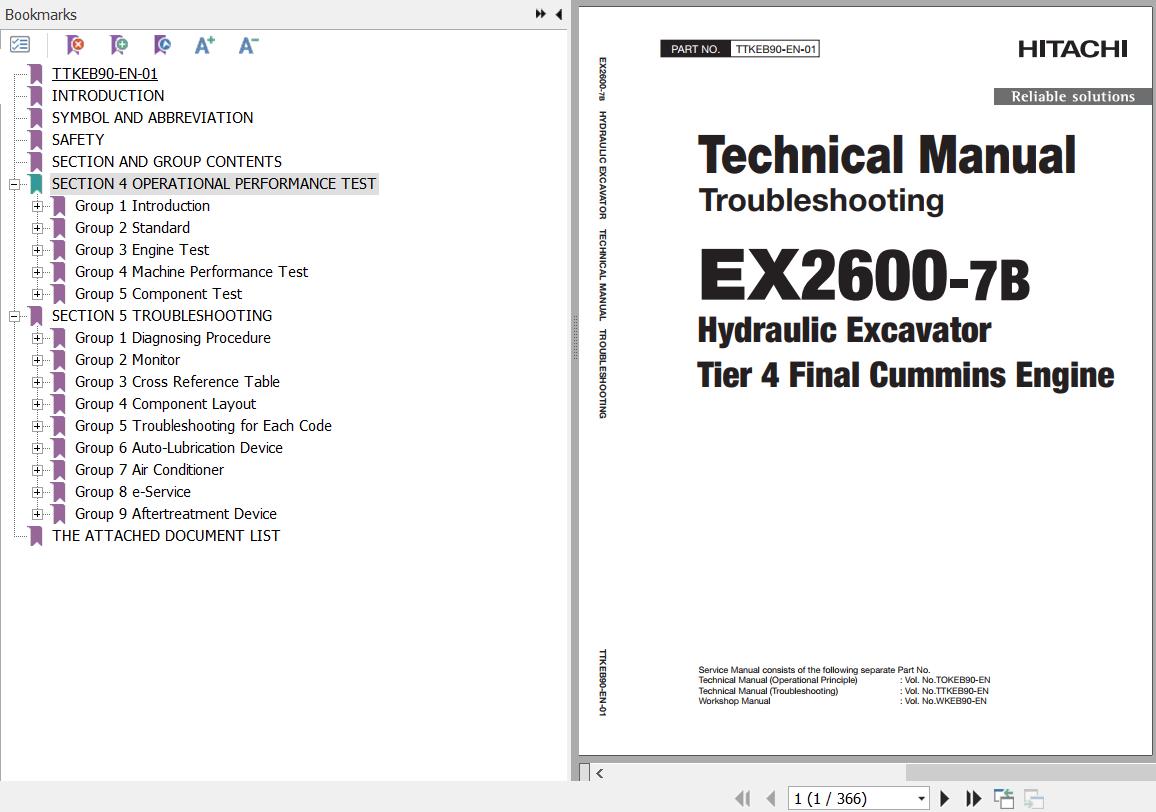
Task: Select SECTION 4 OPERATIONAL PERFORMANCE TEST bookmark
Action: (214, 184)
